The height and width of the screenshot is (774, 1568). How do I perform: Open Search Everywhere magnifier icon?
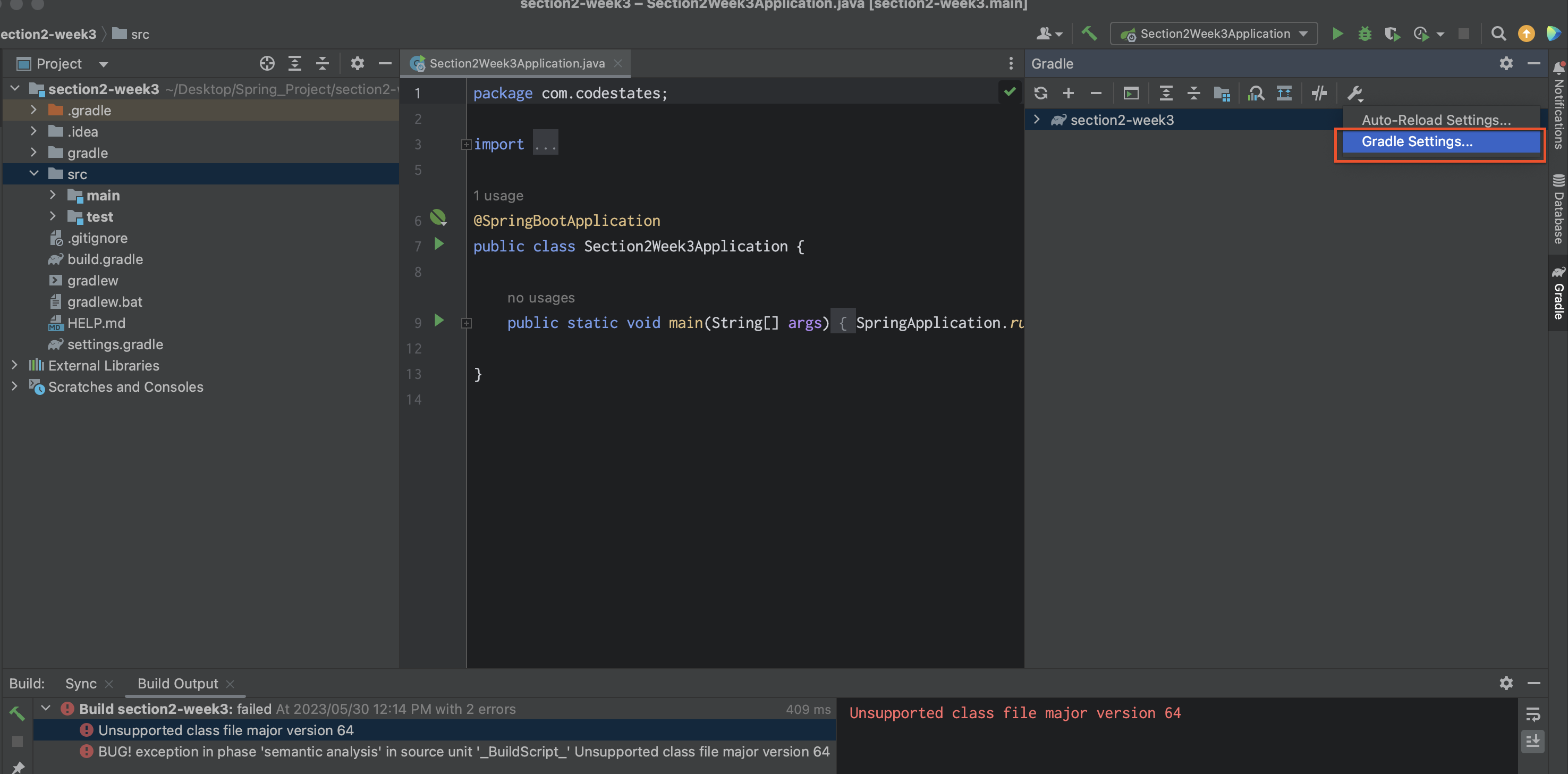1498,33
